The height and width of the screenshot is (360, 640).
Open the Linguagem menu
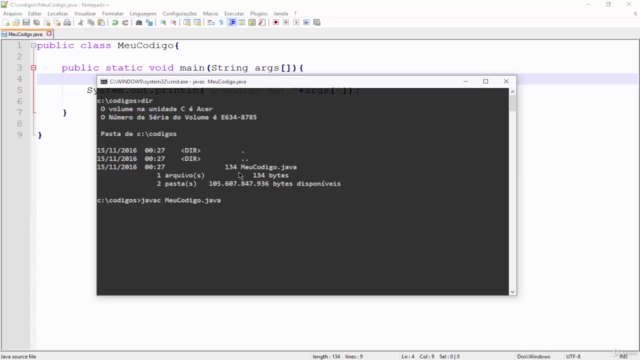point(143,13)
